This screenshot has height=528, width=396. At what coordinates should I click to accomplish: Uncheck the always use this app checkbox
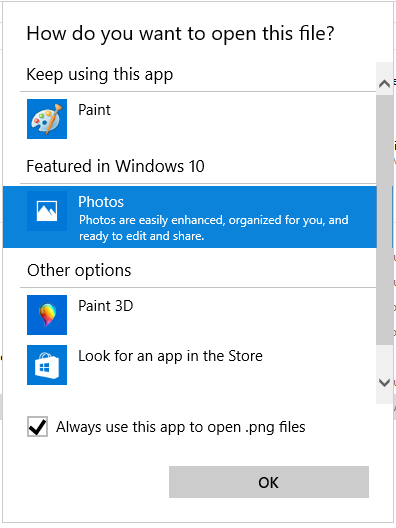[x=37, y=427]
